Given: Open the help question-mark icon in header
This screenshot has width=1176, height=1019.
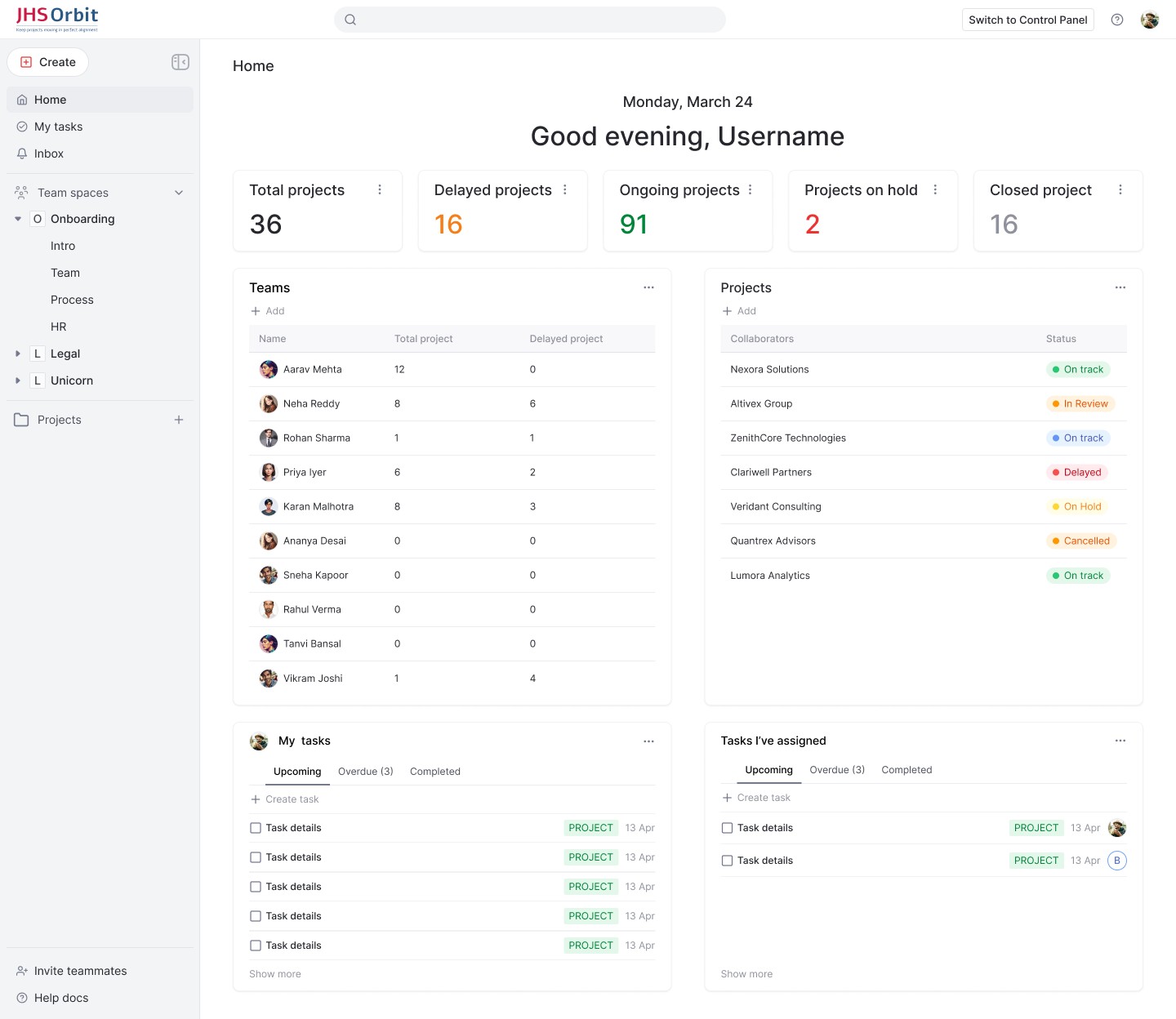Looking at the screenshot, I should (x=1117, y=20).
